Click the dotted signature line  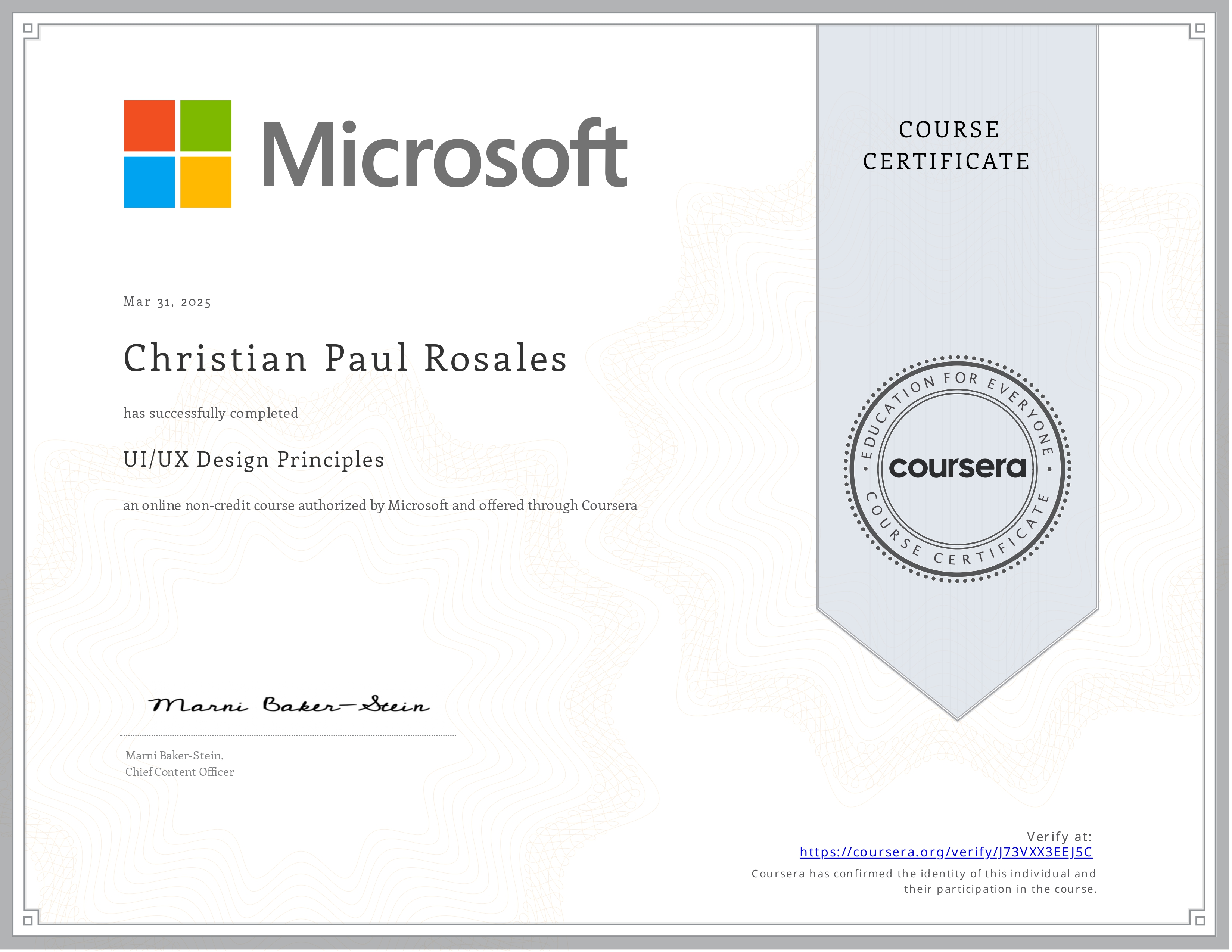(288, 735)
